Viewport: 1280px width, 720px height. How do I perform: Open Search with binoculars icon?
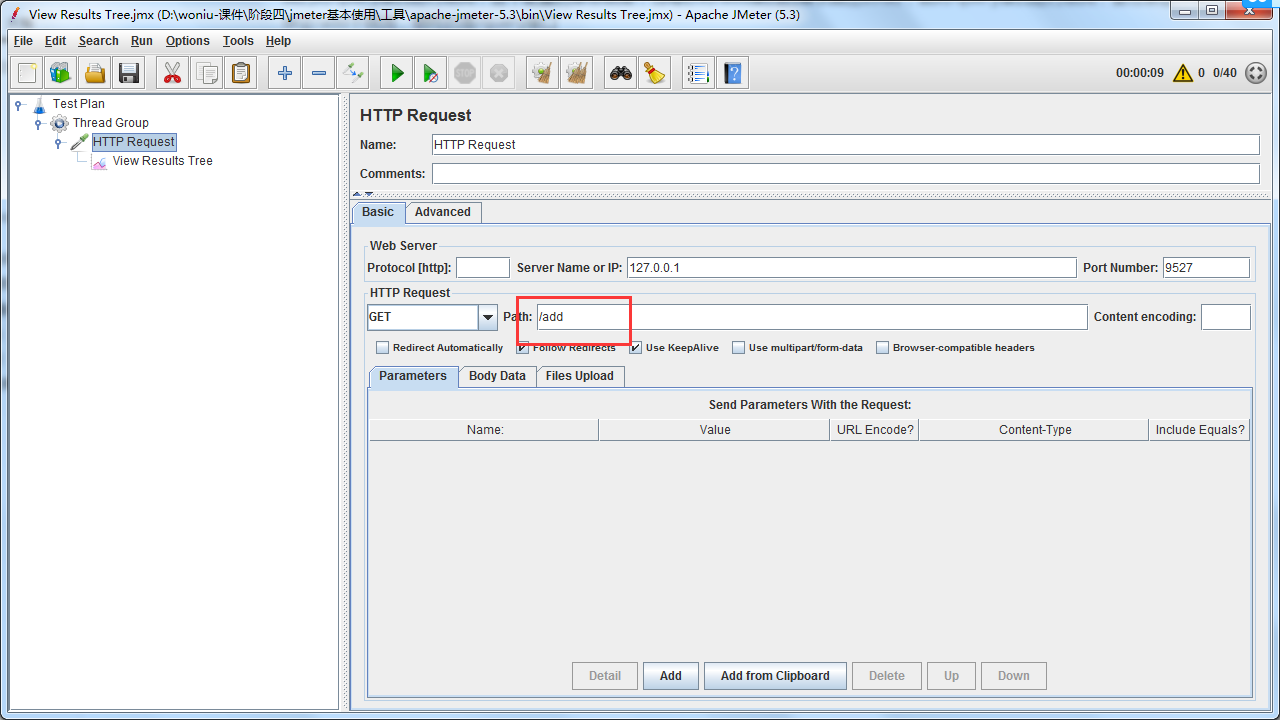(621, 73)
